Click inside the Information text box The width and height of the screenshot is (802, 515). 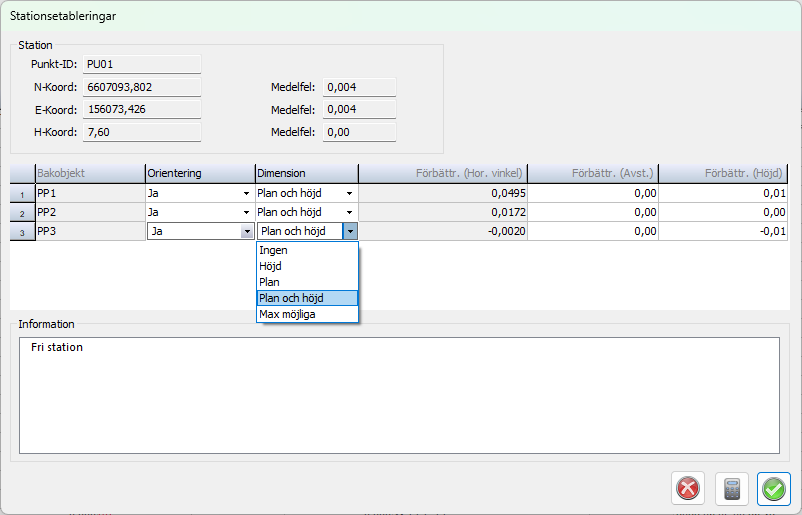[x=398, y=395]
